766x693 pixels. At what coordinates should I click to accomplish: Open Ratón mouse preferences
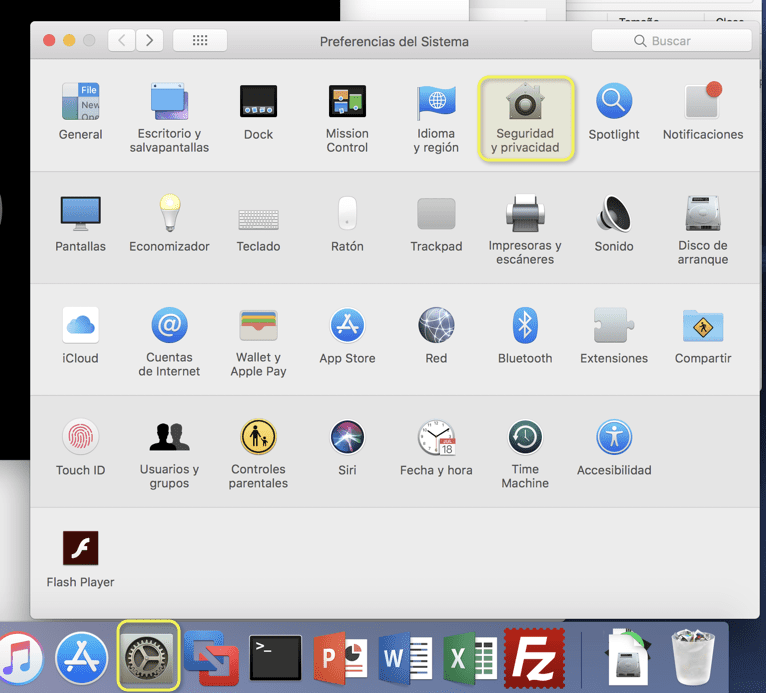click(347, 223)
